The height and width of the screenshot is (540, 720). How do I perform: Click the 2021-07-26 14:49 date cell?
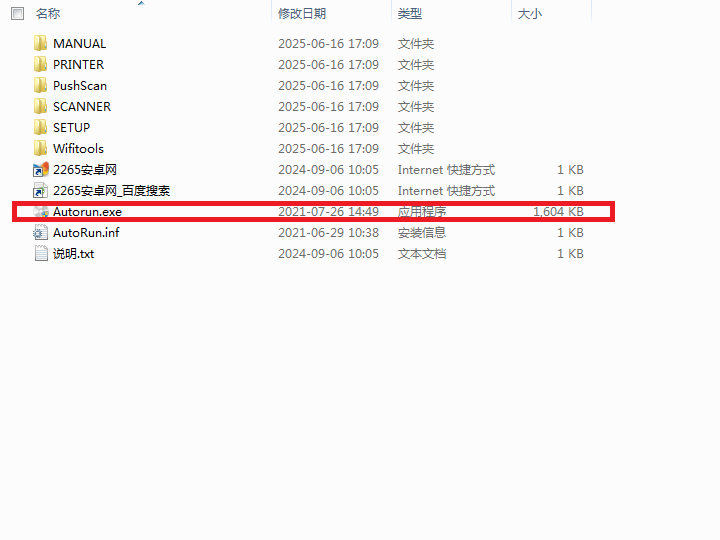click(328, 212)
